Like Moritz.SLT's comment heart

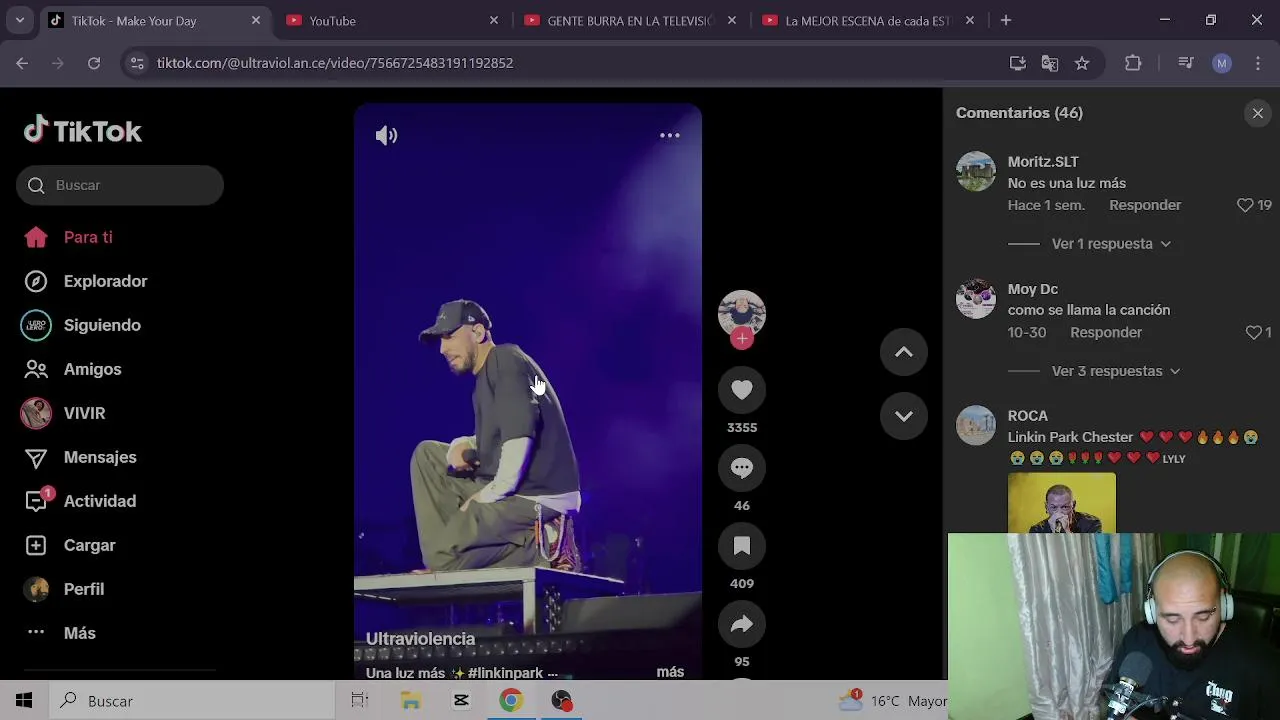coord(1245,205)
